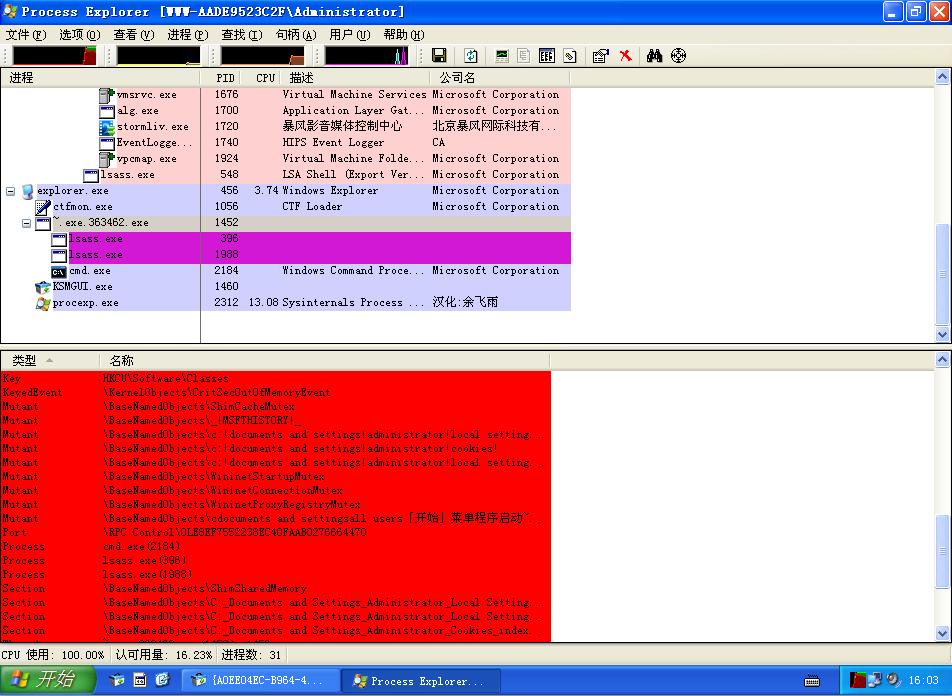The width and height of the screenshot is (952, 696).
Task: Select the handle row cmd.exe(2184)
Action: 276,546
